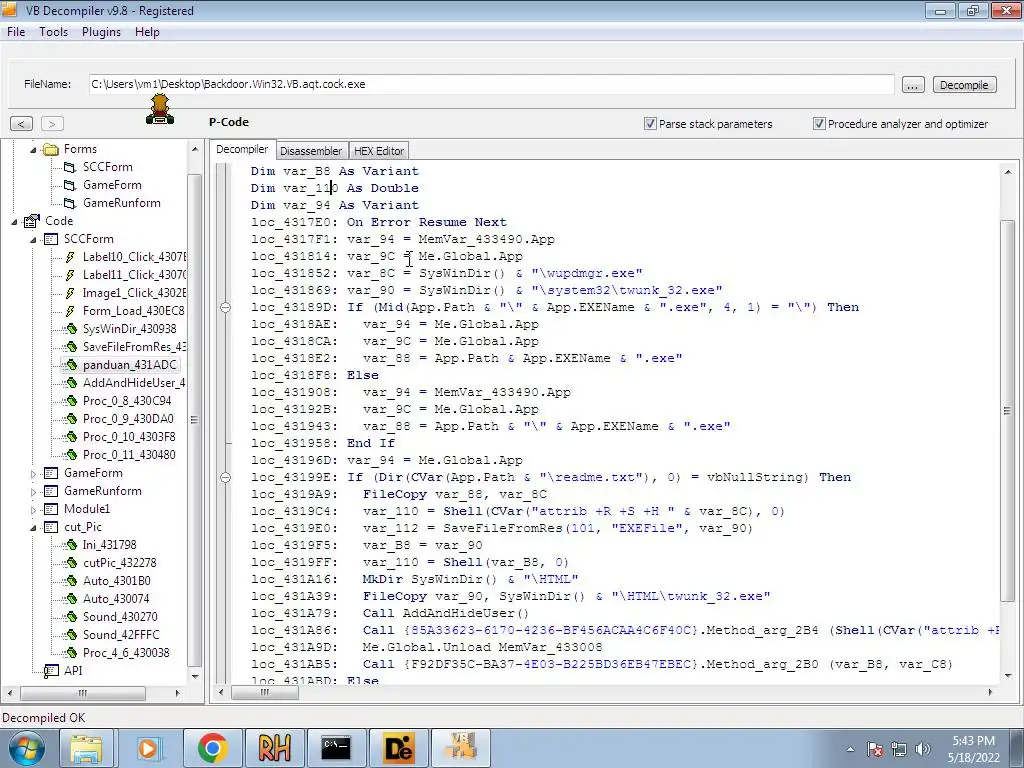The width and height of the screenshot is (1024, 768).
Task: Click the FileName path input field
Action: [491, 84]
